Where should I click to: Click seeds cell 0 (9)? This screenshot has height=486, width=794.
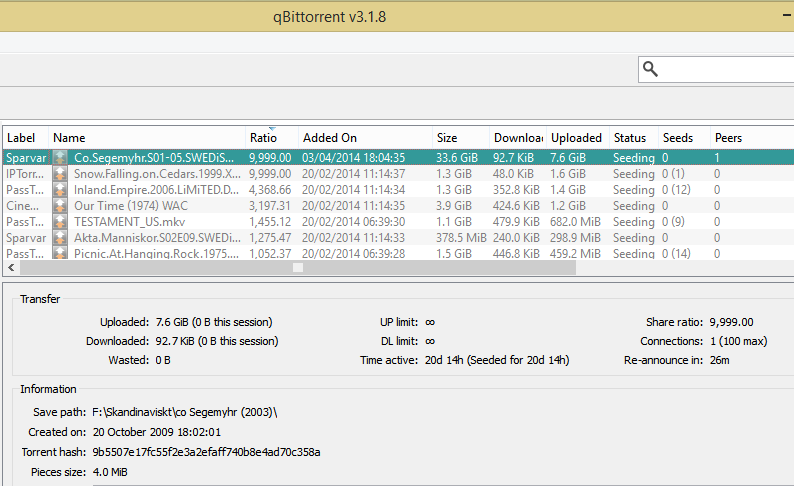point(673,222)
